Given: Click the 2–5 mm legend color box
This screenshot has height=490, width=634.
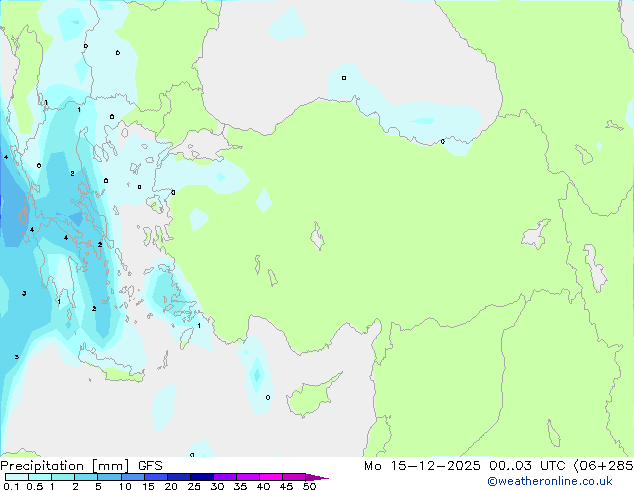Looking at the screenshot, I should click(86, 477).
